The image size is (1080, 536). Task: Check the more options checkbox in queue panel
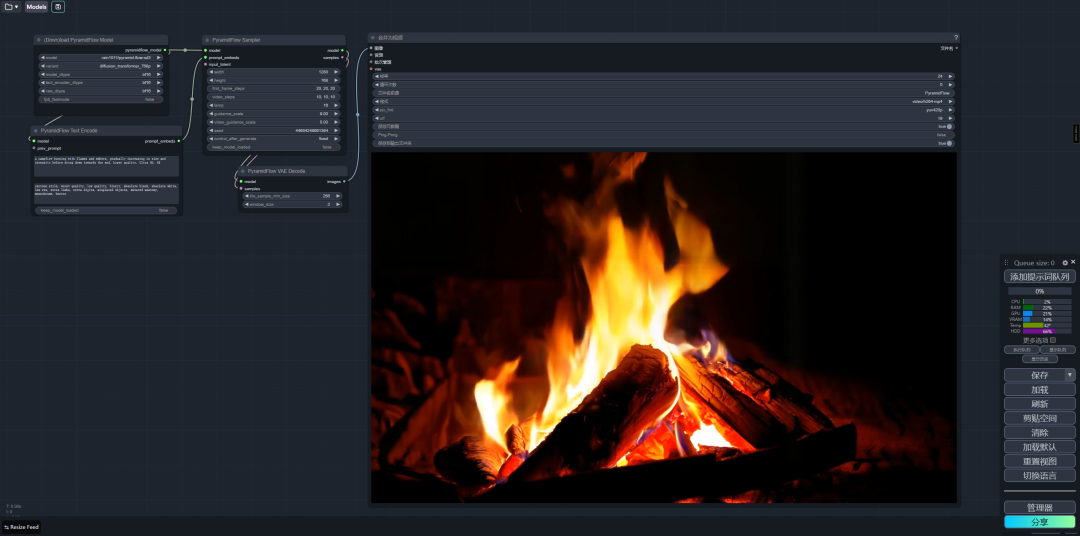[1053, 340]
